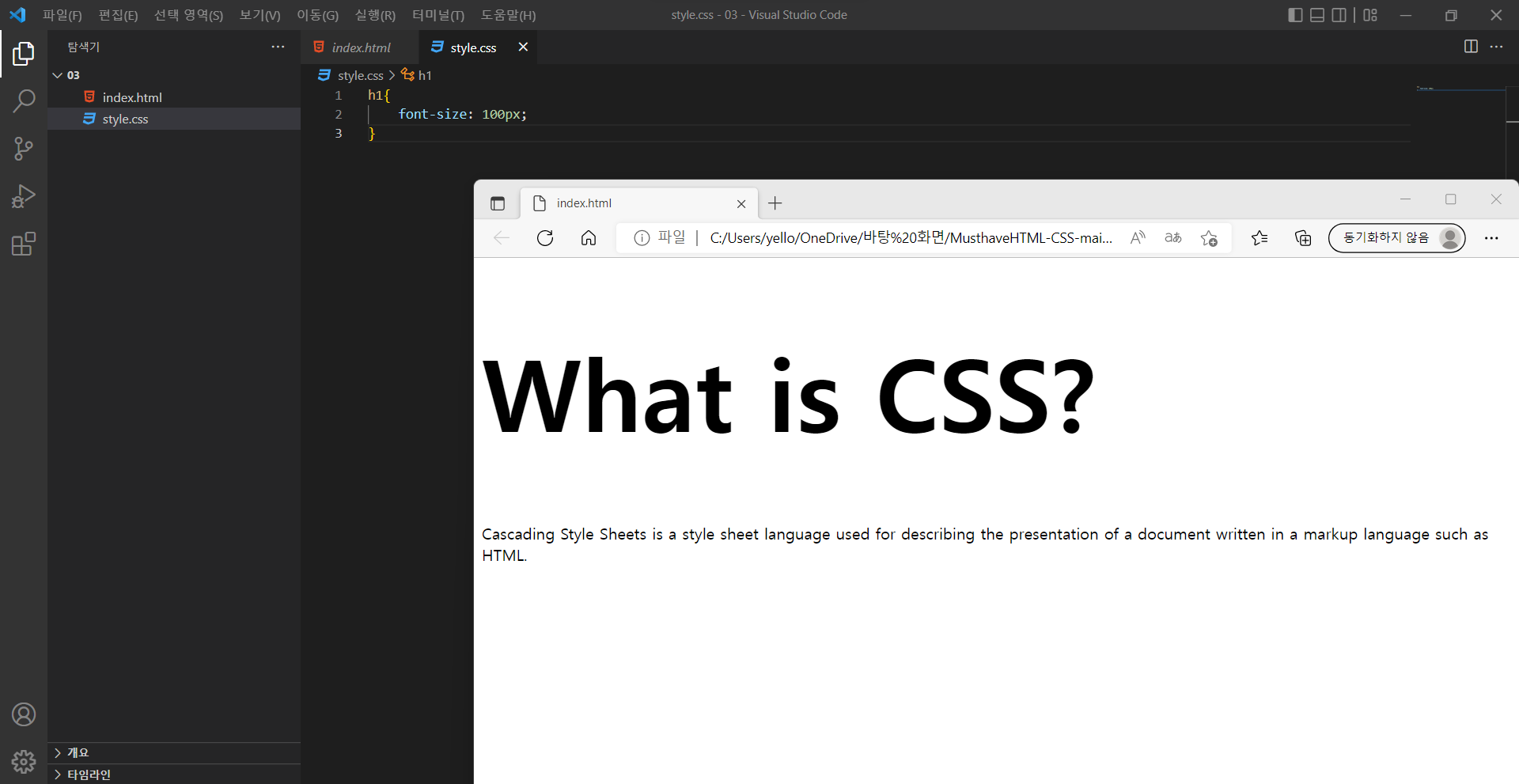This screenshot has width=1519, height=784.
Task: Click the profile sync status button
Action: point(1396,238)
